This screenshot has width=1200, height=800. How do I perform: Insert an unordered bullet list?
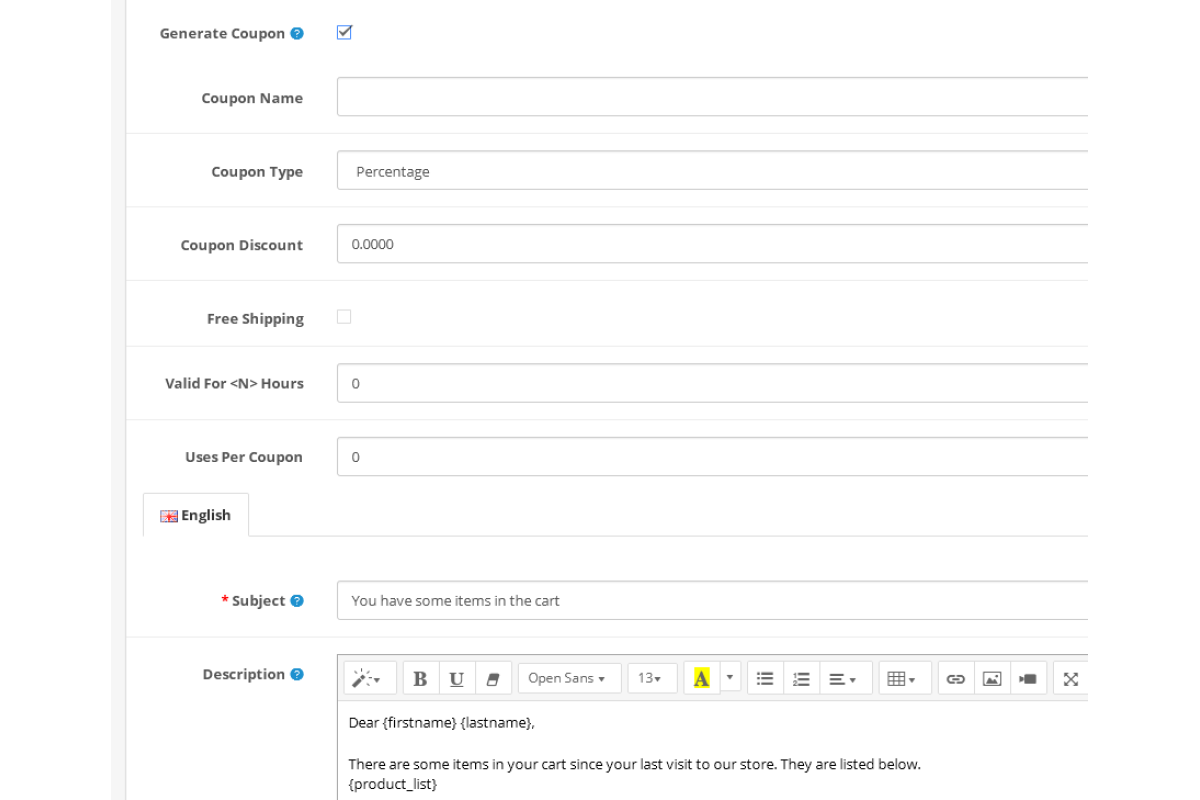tap(765, 678)
